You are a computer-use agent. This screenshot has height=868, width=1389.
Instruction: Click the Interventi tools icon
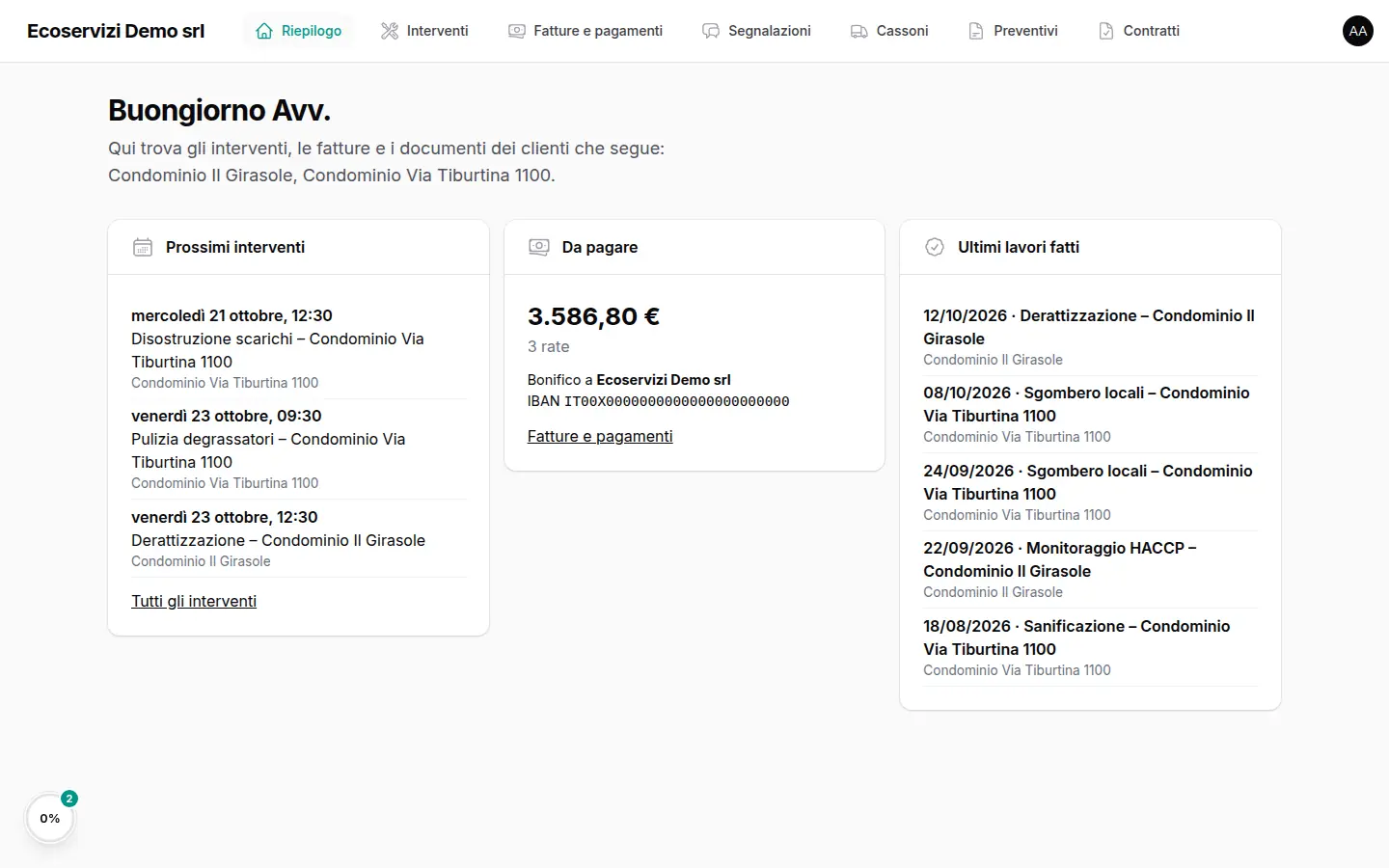pos(390,31)
